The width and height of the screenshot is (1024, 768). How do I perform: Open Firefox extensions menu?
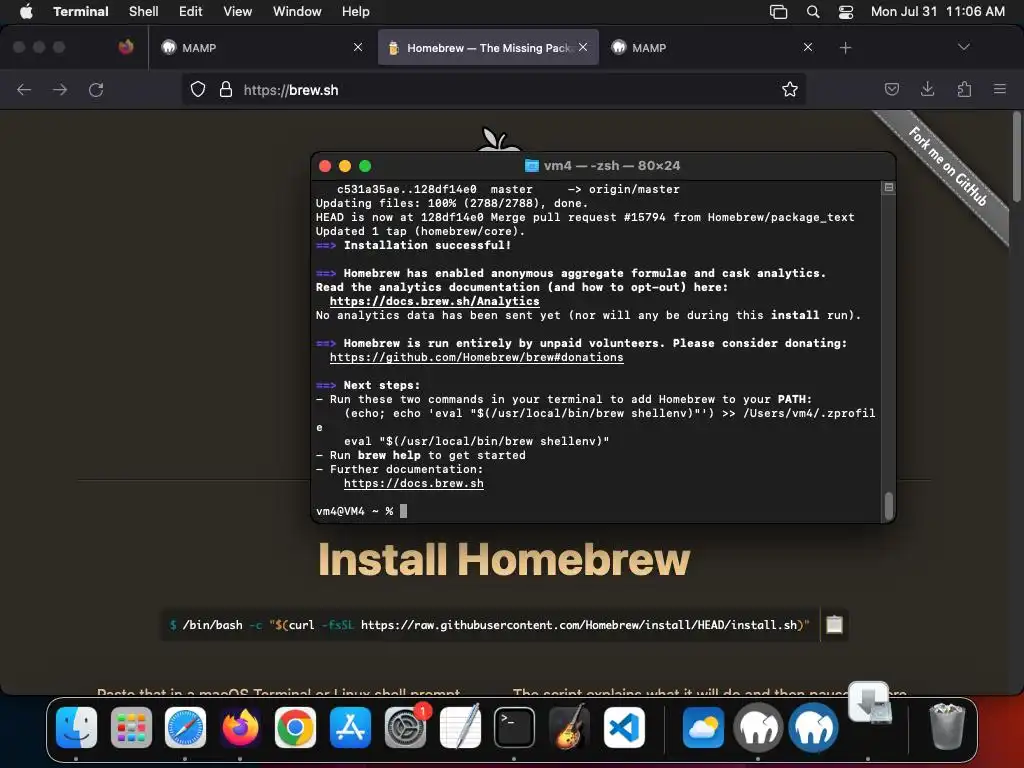[x=964, y=89]
